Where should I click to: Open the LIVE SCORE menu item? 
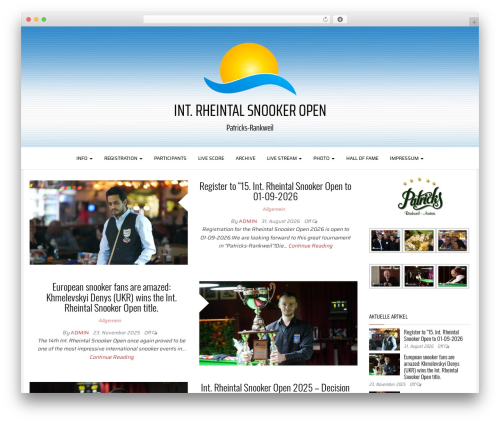click(211, 158)
